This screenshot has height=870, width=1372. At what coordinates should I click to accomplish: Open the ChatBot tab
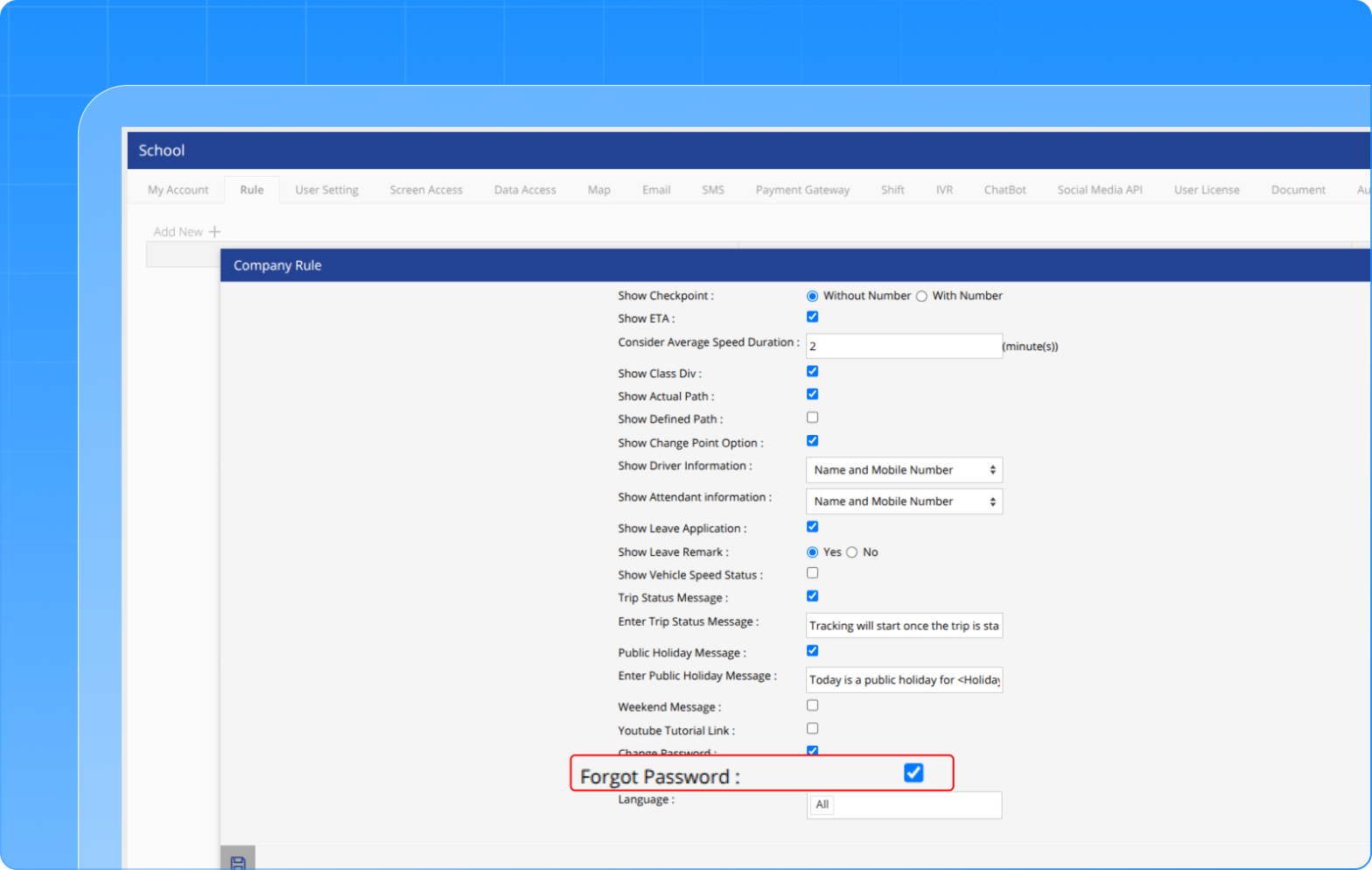pyautogui.click(x=1004, y=190)
